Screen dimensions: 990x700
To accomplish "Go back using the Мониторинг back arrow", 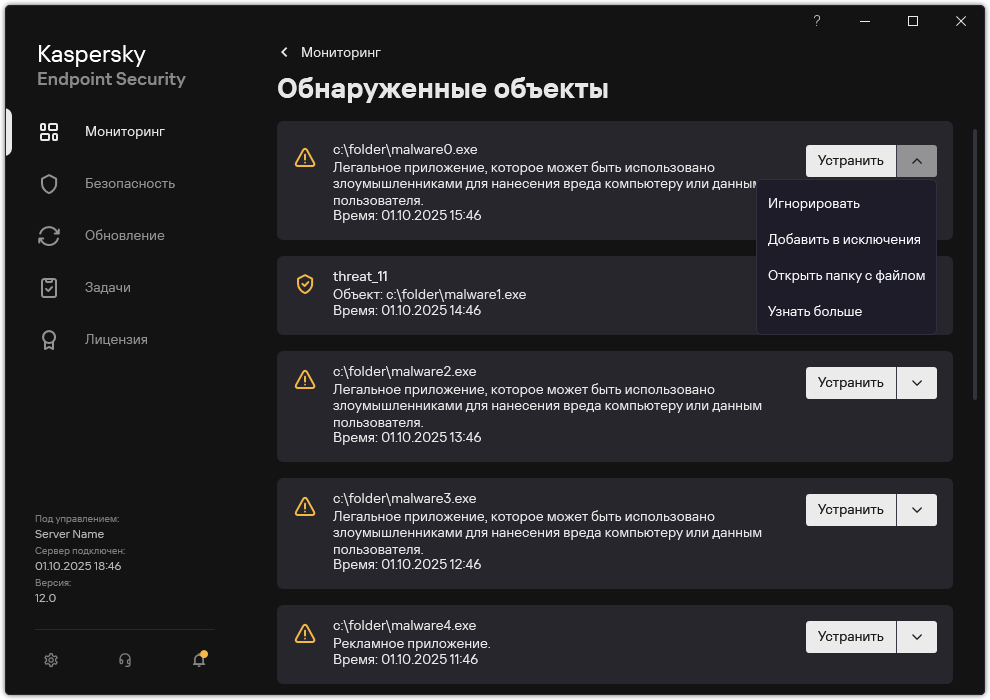I will click(x=283, y=52).
